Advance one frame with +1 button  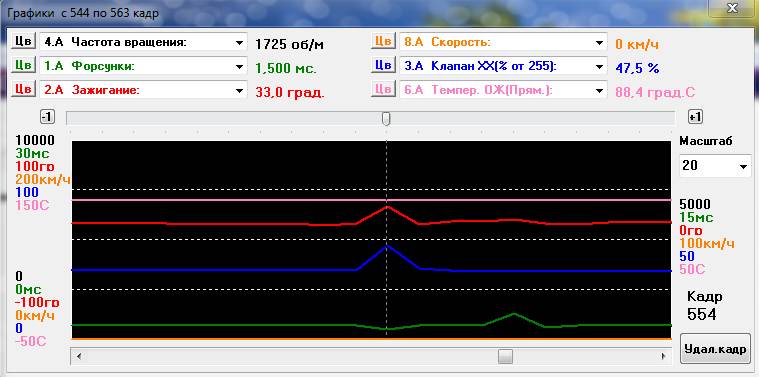695,117
